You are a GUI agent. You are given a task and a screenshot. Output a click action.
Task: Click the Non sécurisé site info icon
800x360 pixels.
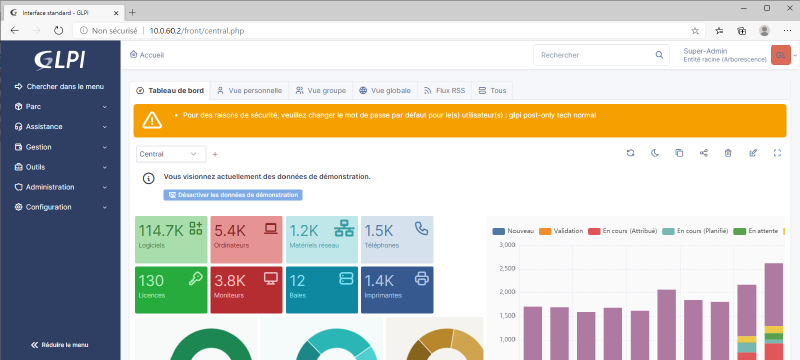84,31
